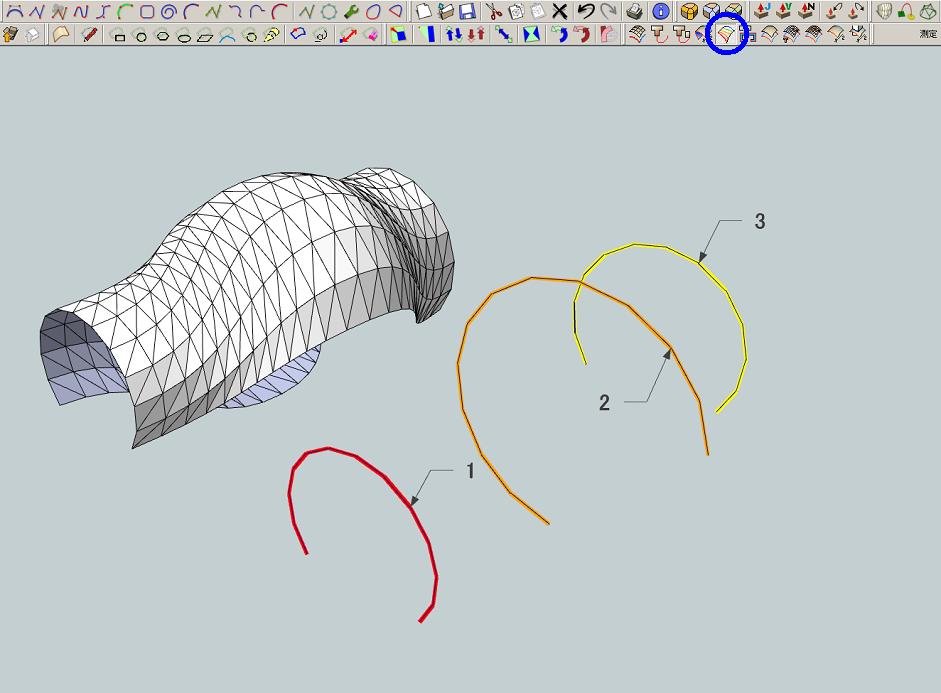Select the yellow striped pencil tool
Screen dimensions: 941x693
point(272,35)
